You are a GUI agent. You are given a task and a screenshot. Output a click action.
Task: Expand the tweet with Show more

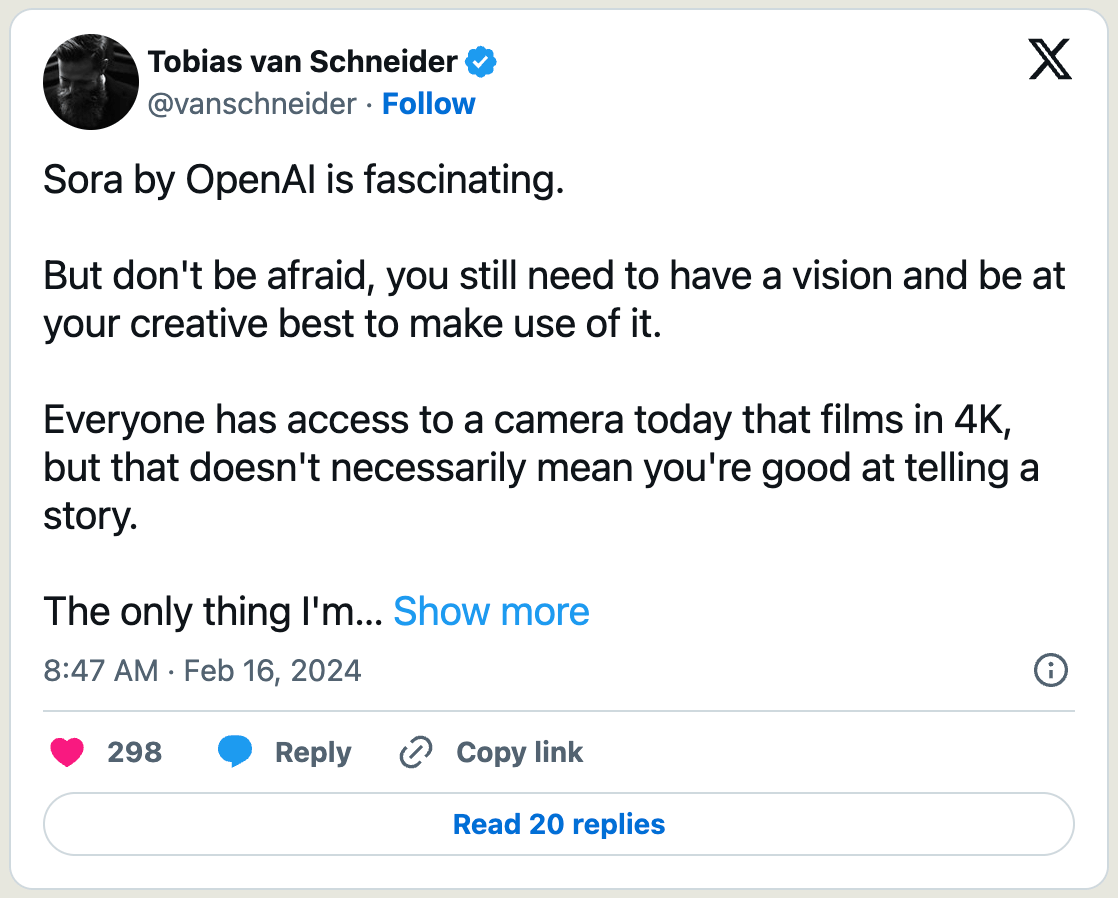(x=491, y=611)
